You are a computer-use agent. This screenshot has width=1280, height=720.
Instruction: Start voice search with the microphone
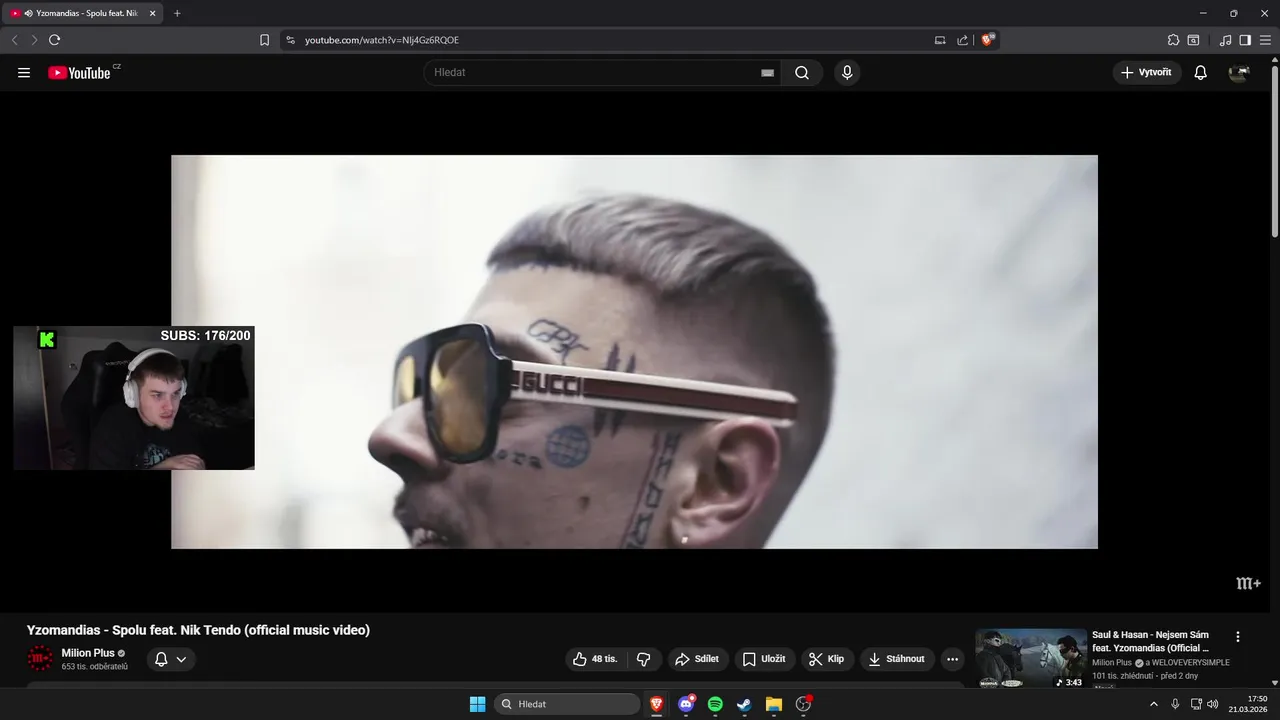pos(847,73)
